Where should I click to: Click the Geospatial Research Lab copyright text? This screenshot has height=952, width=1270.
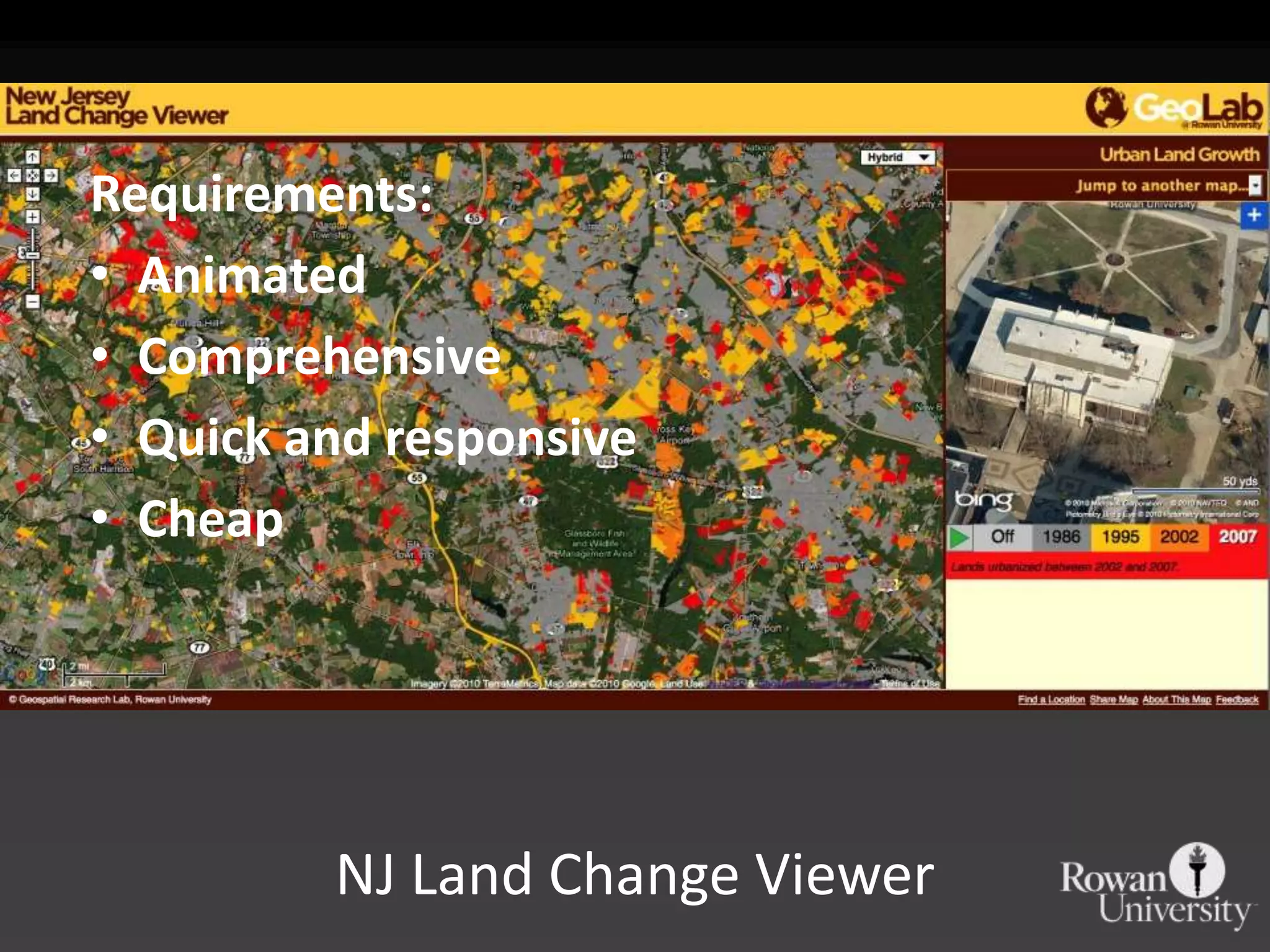pos(110,699)
